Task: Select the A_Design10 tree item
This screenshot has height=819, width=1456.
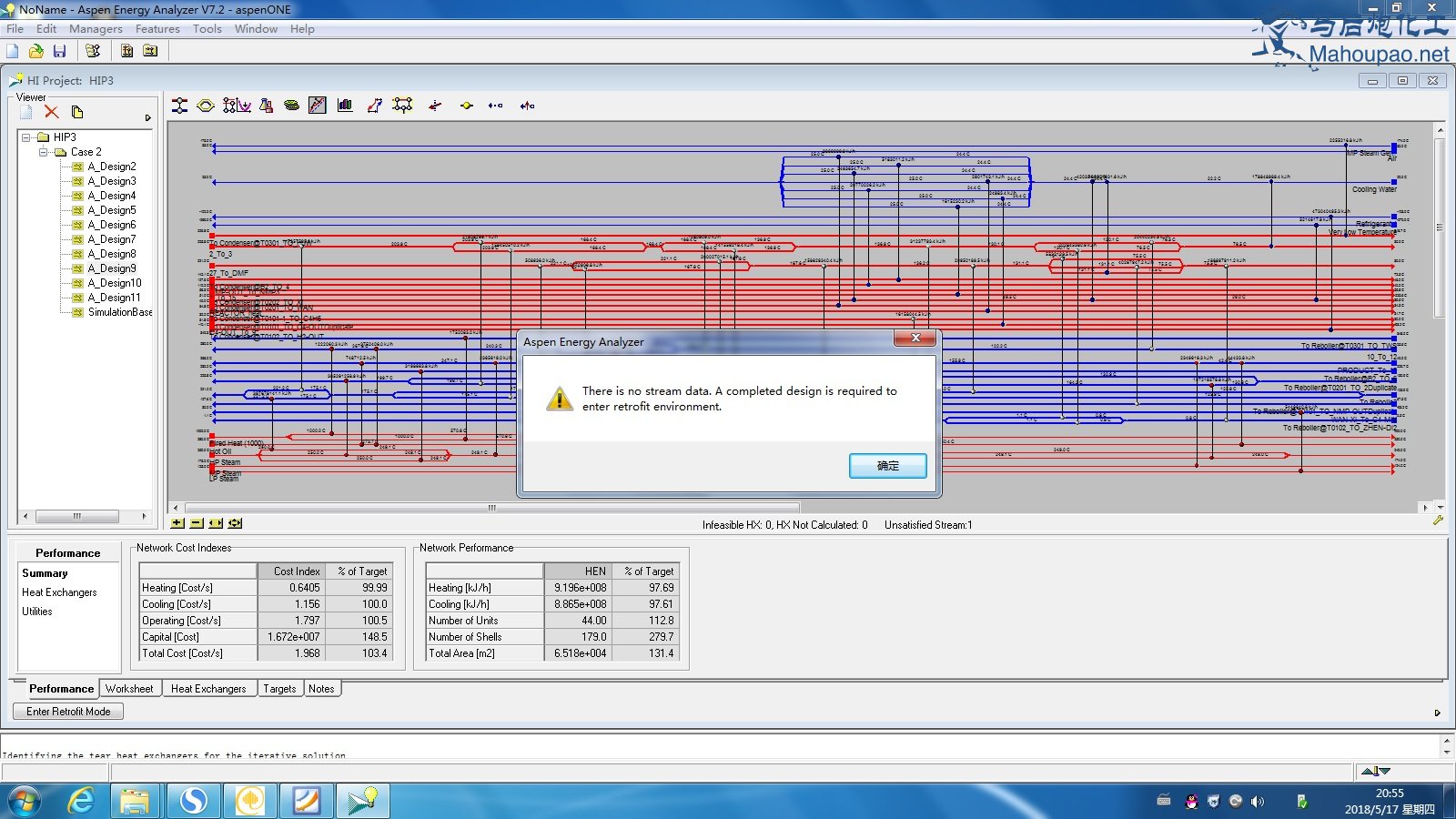Action: [x=114, y=283]
